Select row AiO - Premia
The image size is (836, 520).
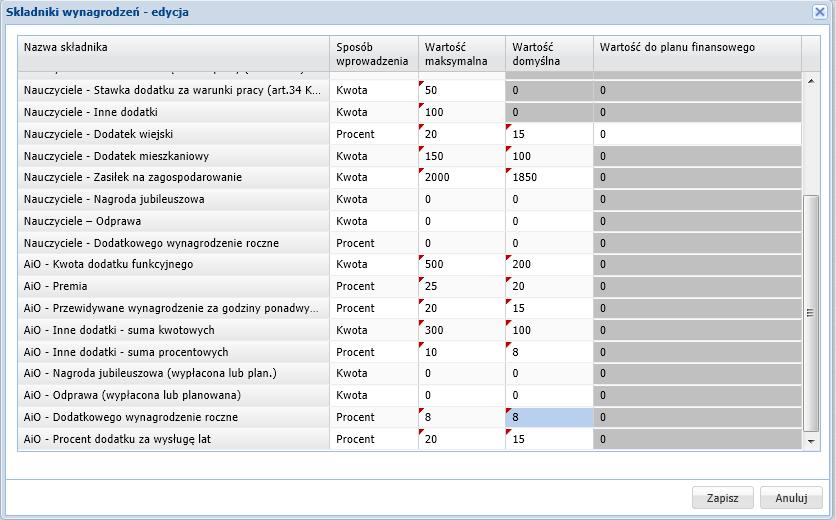tap(409, 286)
